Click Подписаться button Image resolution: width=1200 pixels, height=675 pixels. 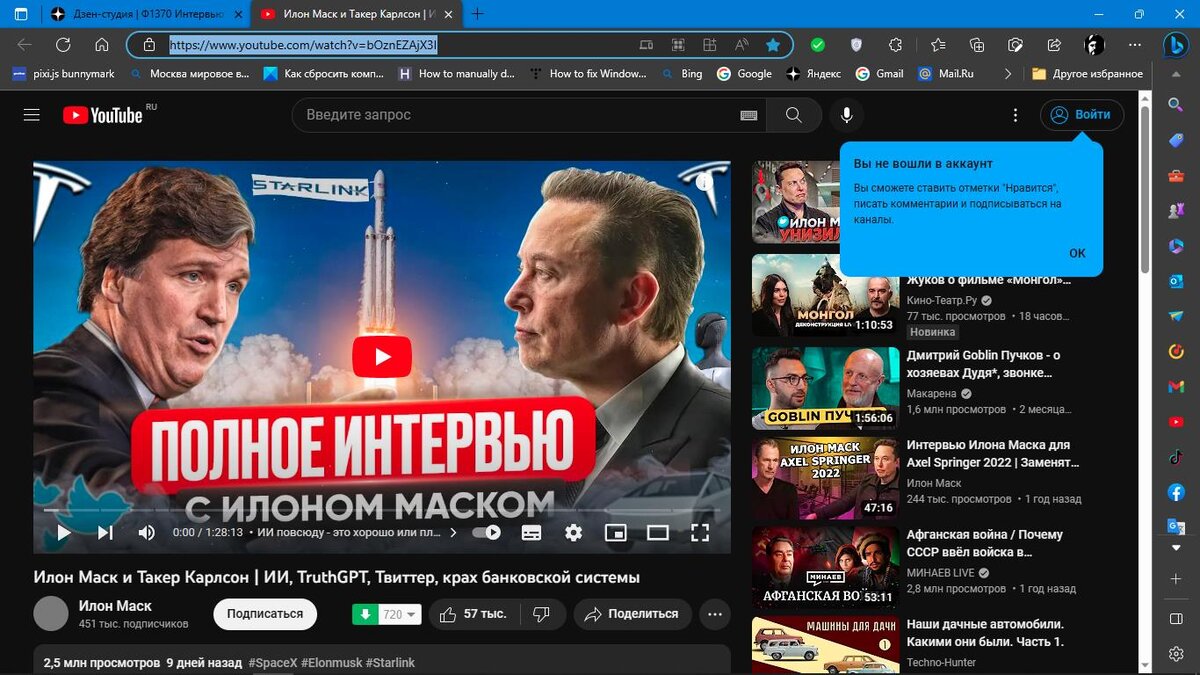tap(265, 614)
